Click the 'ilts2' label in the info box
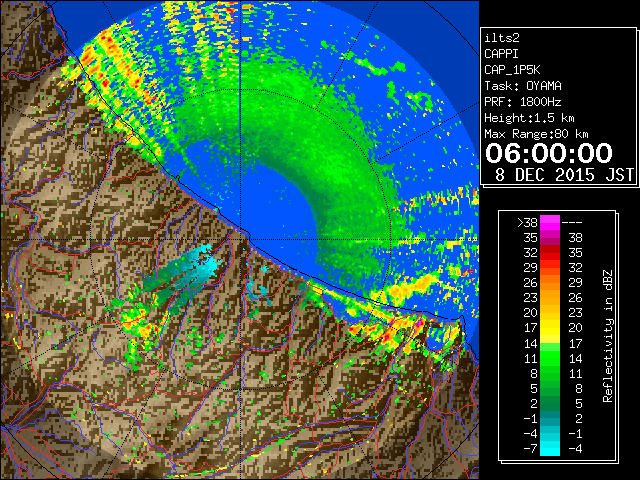 [x=502, y=38]
